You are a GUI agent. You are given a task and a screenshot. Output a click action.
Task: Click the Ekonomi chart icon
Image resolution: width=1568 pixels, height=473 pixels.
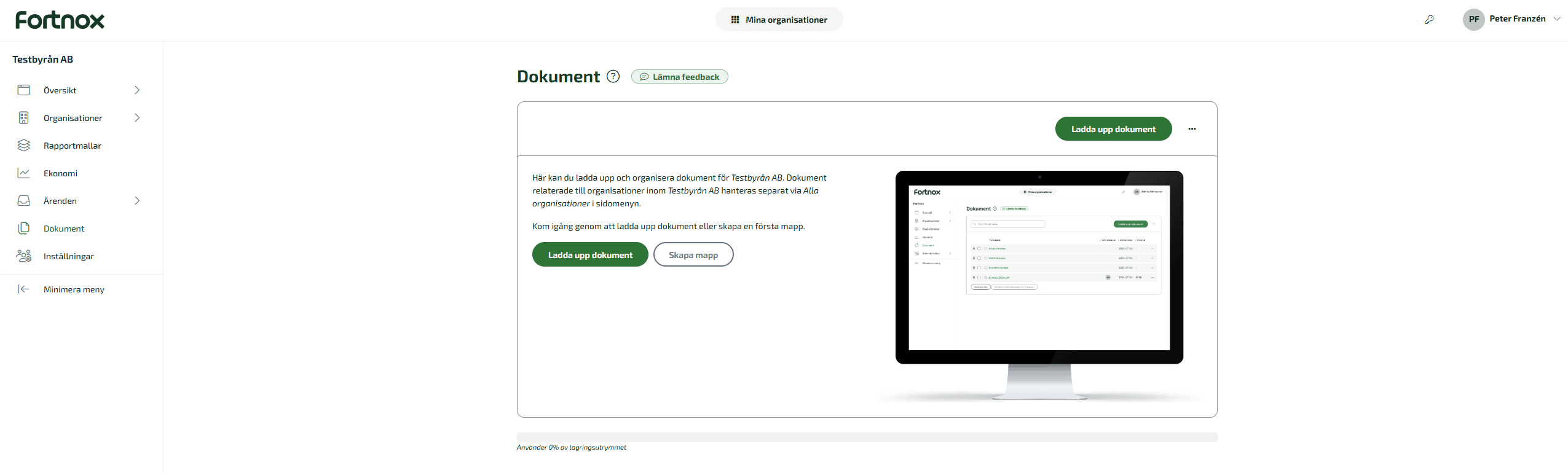(24, 173)
